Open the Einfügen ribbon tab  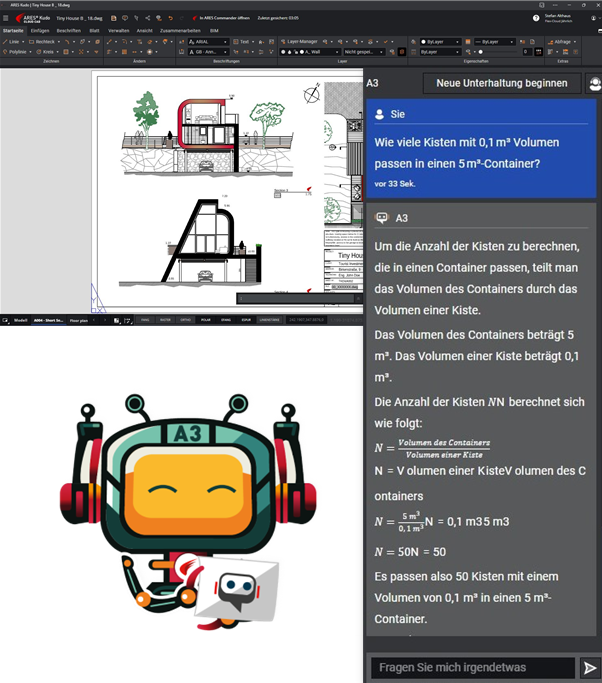click(x=40, y=30)
